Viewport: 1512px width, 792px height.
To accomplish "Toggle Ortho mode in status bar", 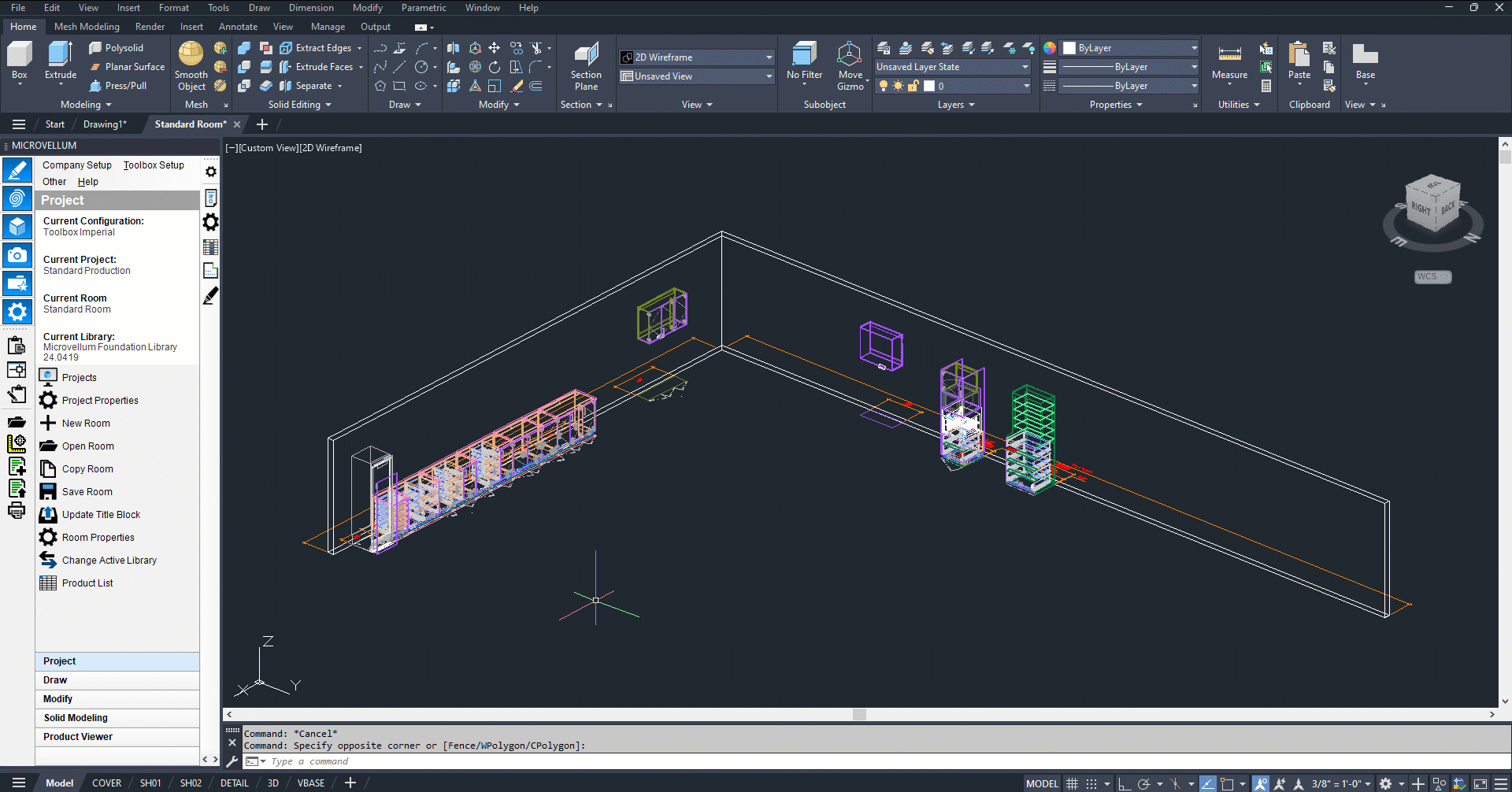I will point(1125,783).
